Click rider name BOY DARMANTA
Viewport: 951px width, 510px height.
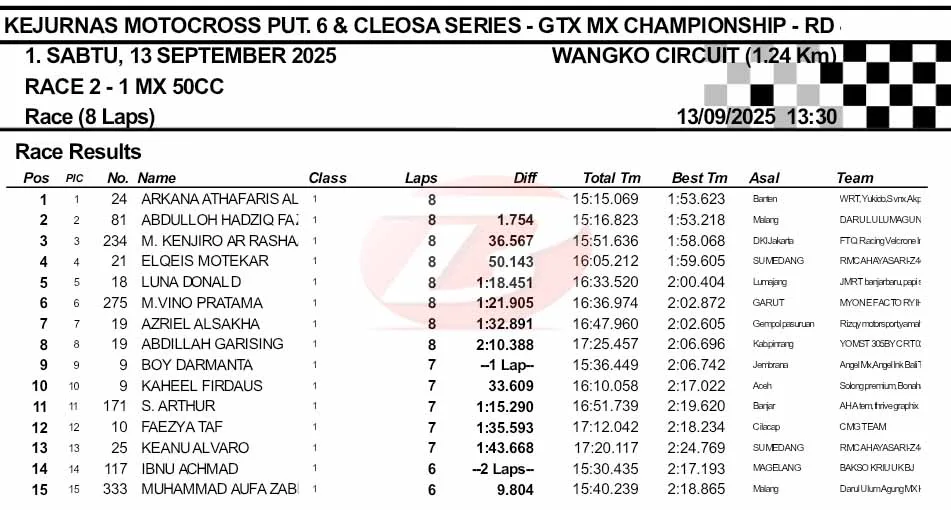196,365
